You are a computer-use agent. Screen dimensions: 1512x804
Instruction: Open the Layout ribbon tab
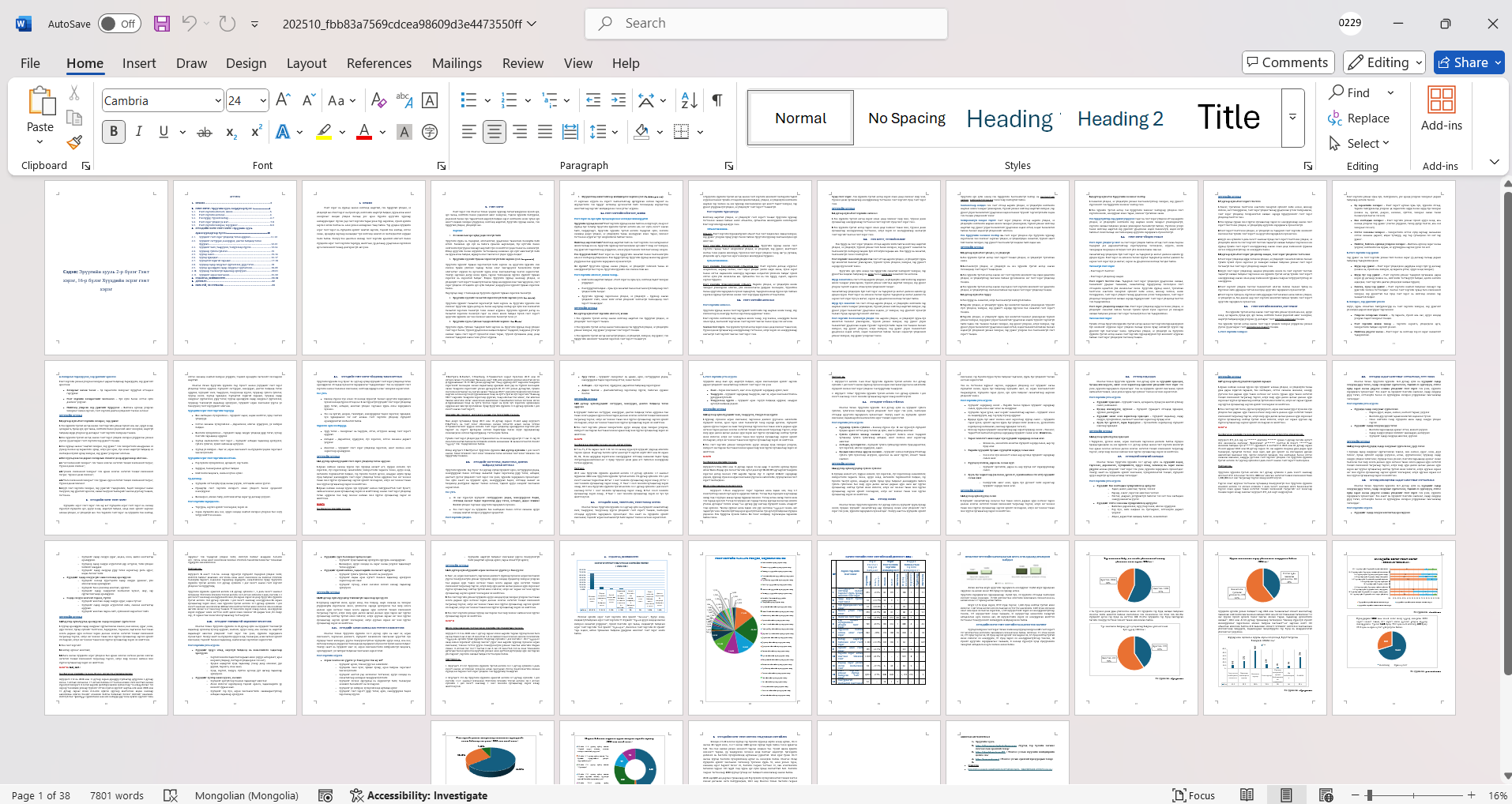click(x=306, y=63)
